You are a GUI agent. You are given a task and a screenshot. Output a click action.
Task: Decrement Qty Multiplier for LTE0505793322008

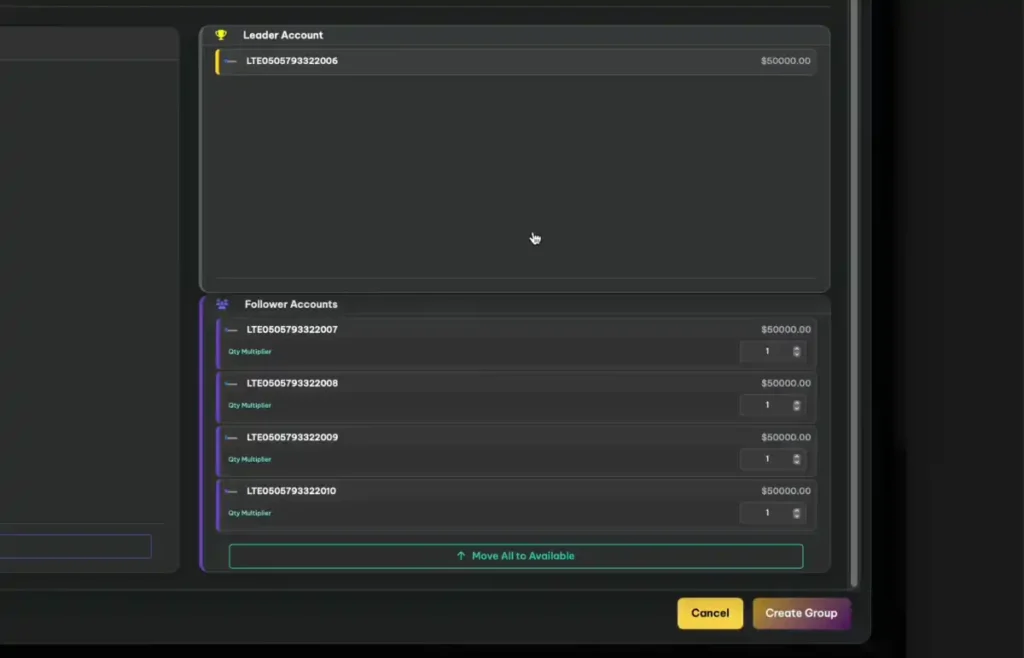pyautogui.click(x=797, y=408)
